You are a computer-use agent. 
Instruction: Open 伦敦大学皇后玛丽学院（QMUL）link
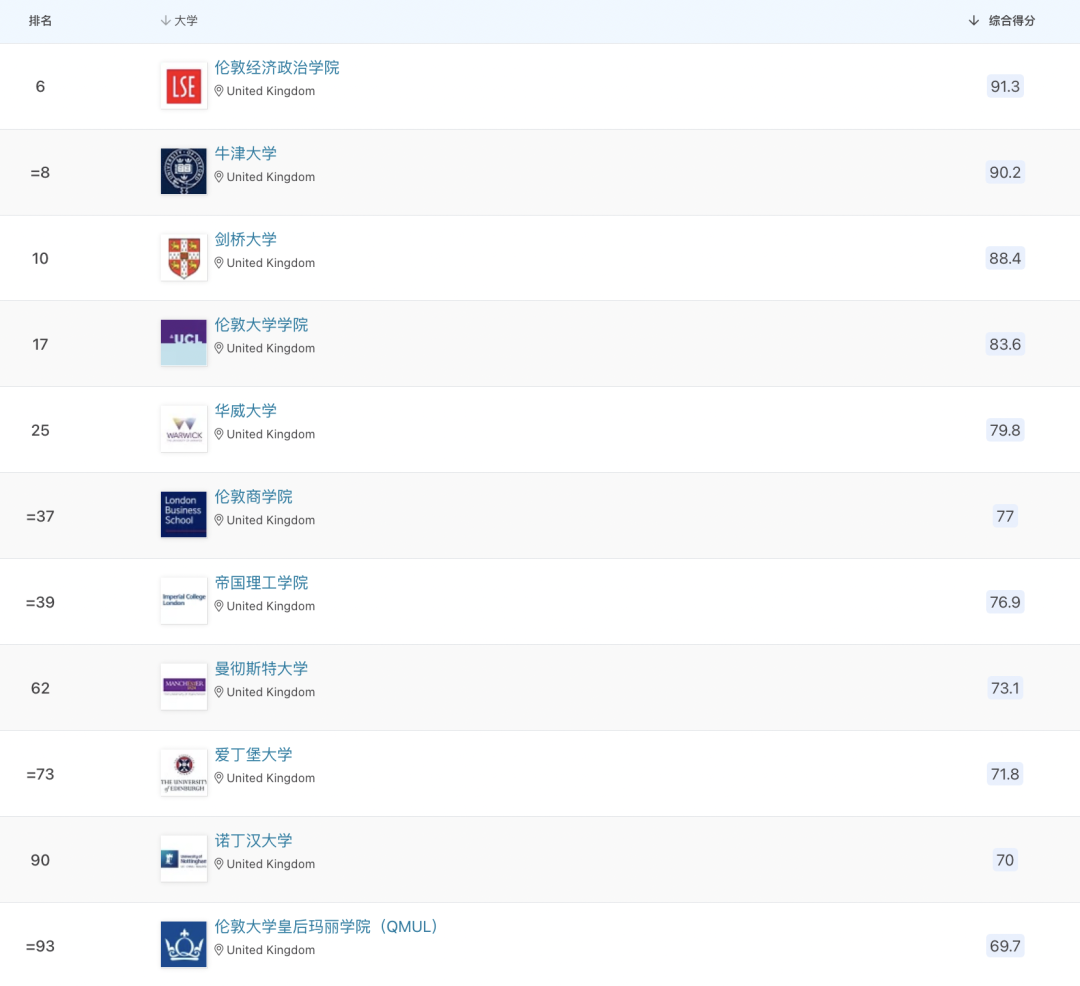(x=326, y=927)
